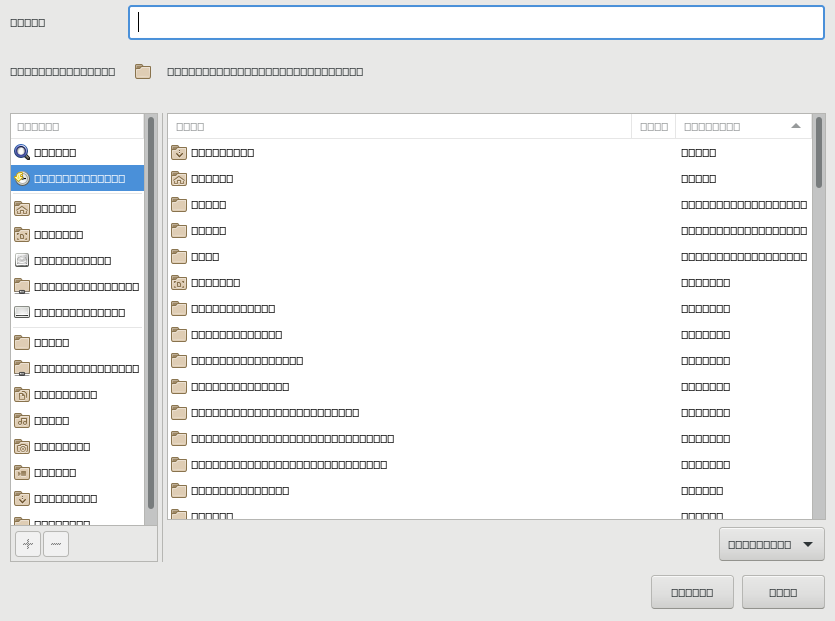The image size is (835, 621).
Task: Select the Desktop-icon row in file list
Action: click(x=490, y=282)
